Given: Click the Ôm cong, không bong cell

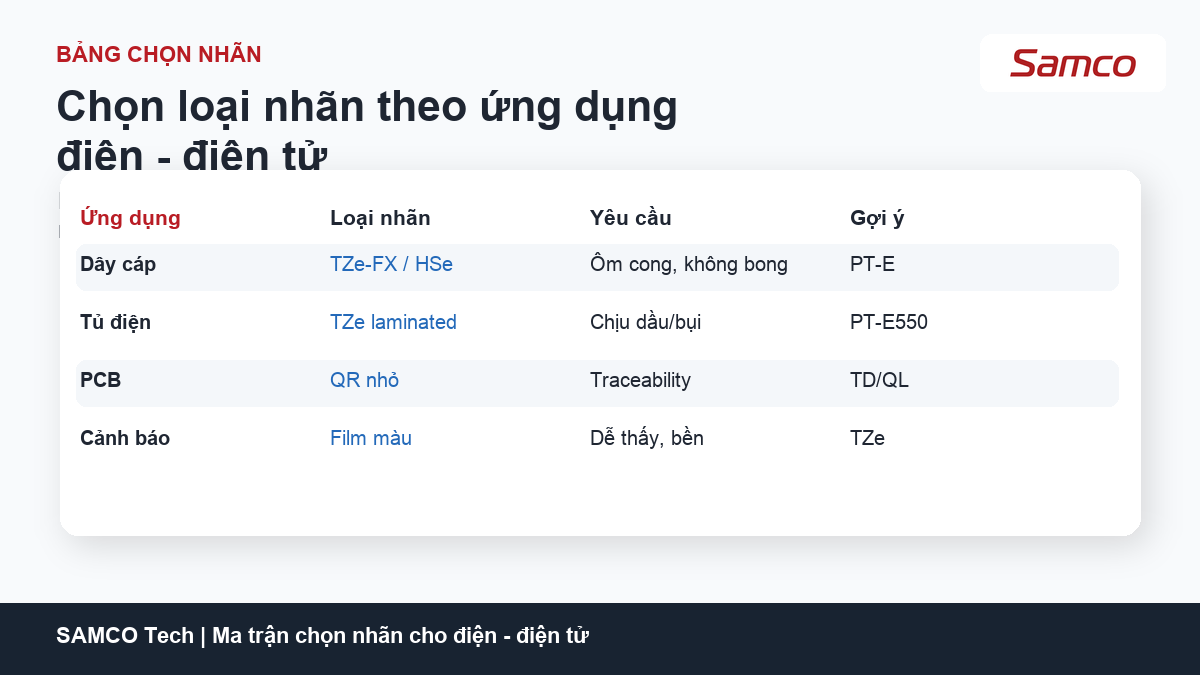Looking at the screenshot, I should pyautogui.click(x=689, y=265).
